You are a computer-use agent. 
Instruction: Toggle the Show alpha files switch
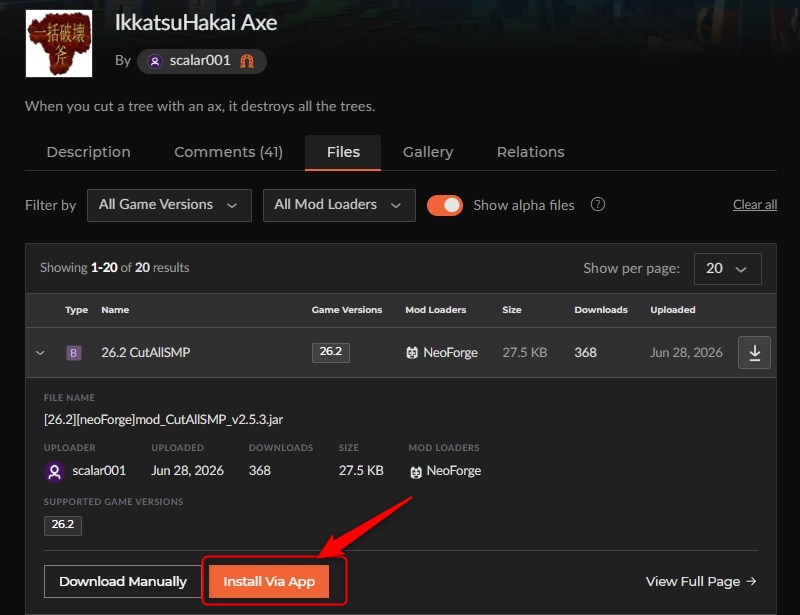[x=444, y=205]
